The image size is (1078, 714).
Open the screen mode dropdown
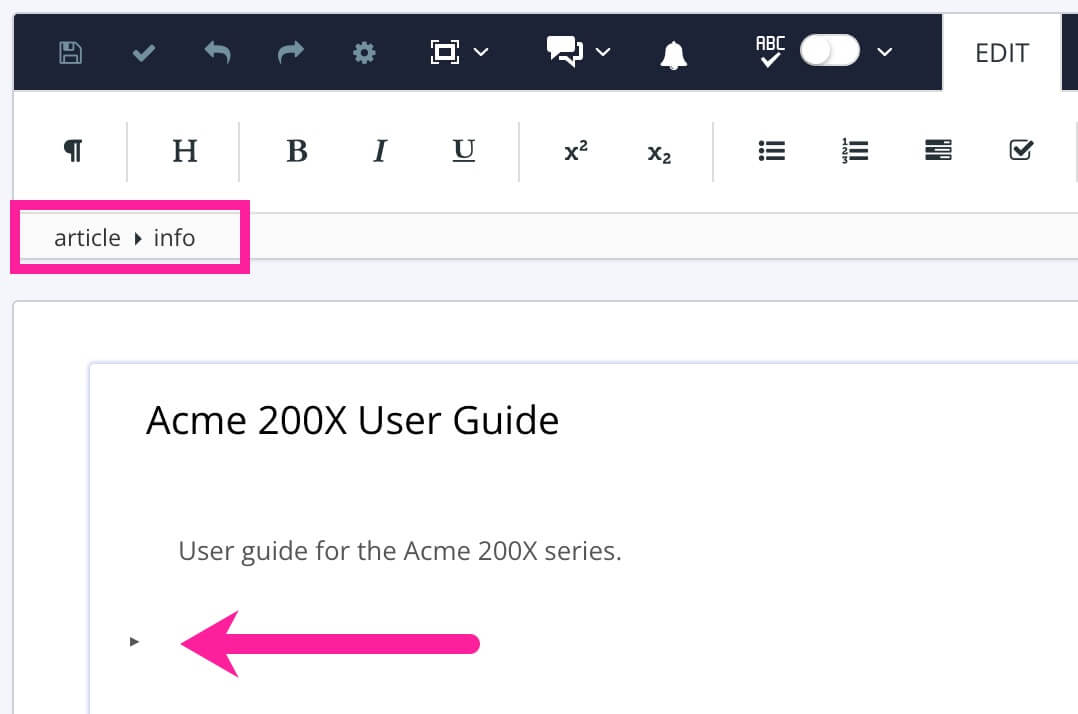pos(481,52)
